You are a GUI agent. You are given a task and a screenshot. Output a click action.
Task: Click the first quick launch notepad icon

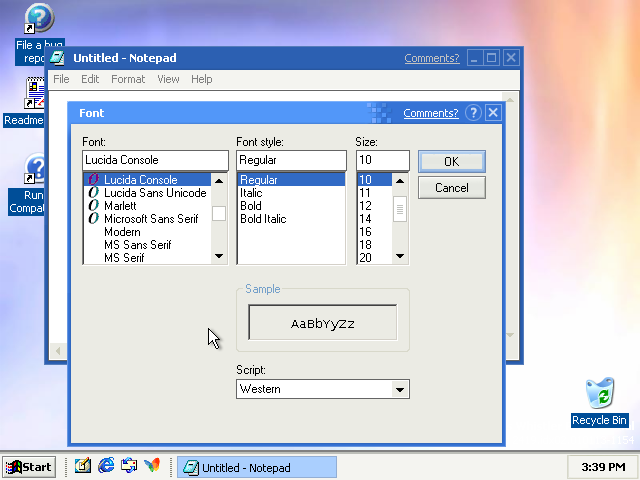click(83, 465)
